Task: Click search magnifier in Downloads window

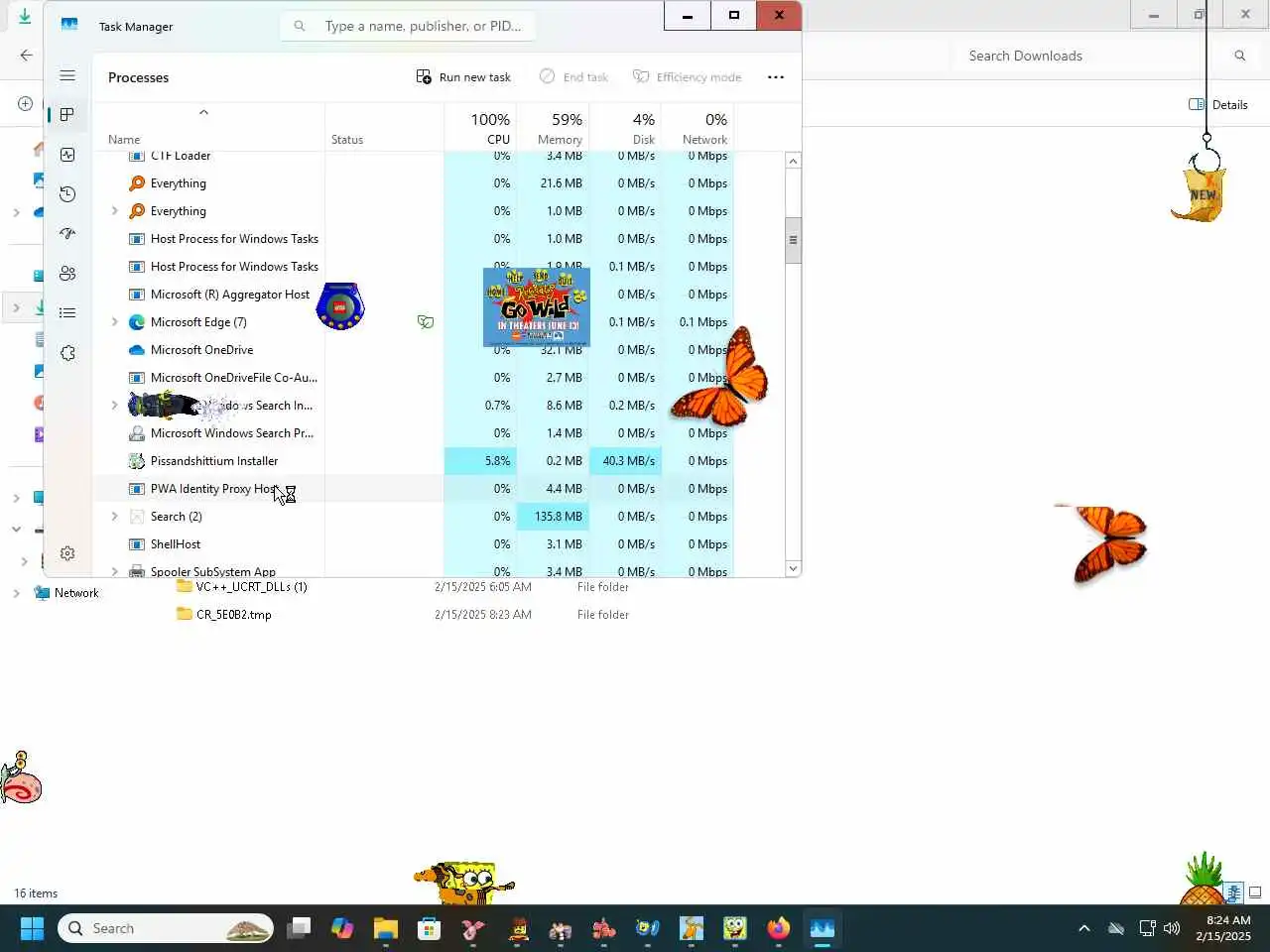Action: tap(1240, 56)
